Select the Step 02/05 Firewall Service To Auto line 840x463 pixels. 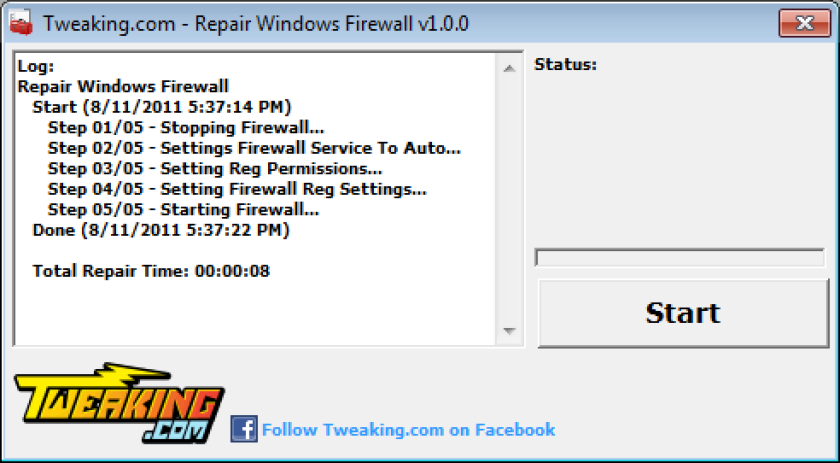[x=254, y=148]
